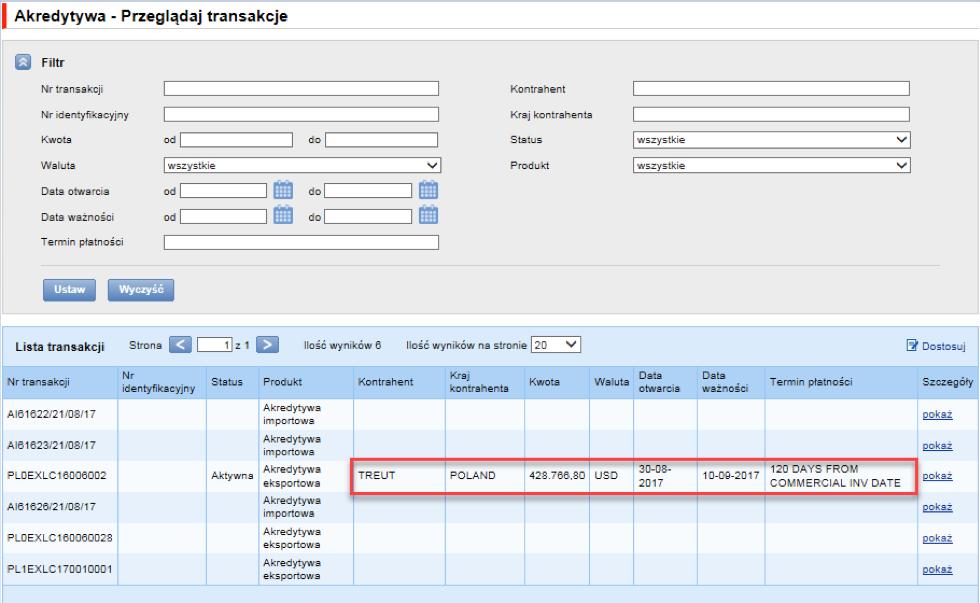Click the page number field in Strona
The image size is (980, 603).
tap(215, 345)
